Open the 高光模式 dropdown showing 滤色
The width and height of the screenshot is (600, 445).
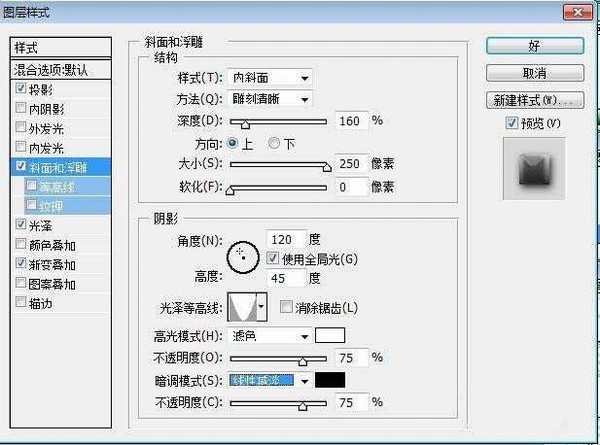pyautogui.click(x=270, y=336)
